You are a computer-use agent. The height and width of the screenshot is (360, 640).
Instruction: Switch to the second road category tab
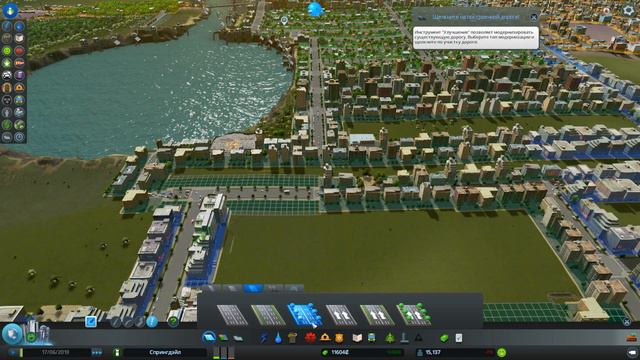pos(232,289)
